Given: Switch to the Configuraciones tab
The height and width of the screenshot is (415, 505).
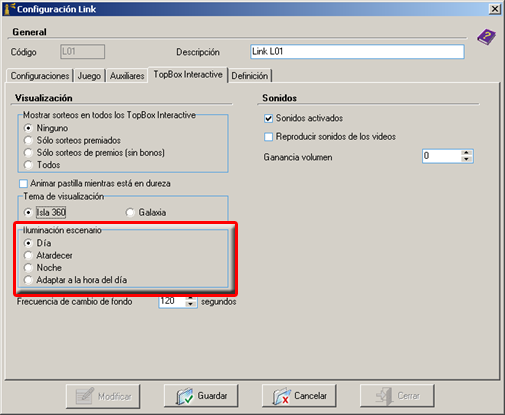Looking at the screenshot, I should [x=40, y=76].
